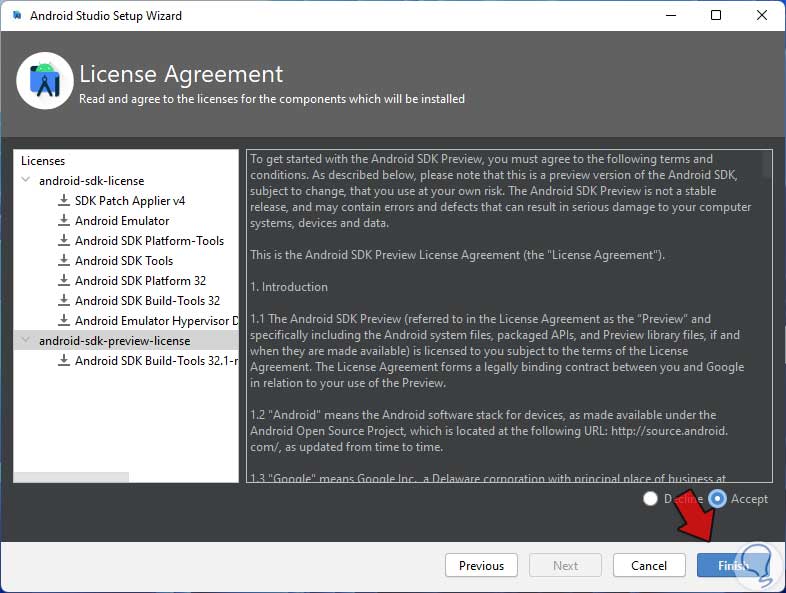This screenshot has width=786, height=593.
Task: Select Android SDK Platform-Tools entry
Action: pos(149,241)
